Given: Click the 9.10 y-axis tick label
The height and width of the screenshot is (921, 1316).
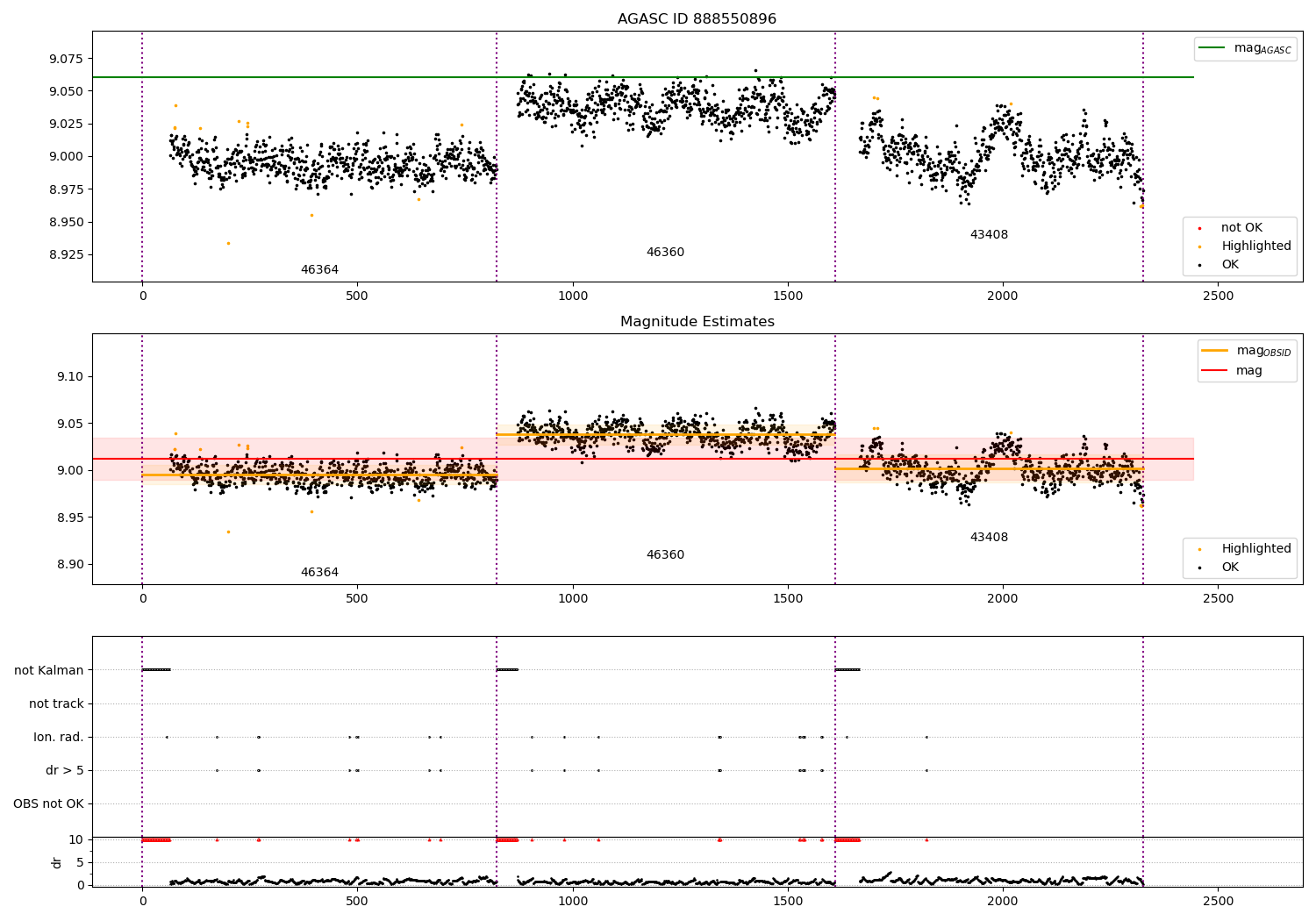Looking at the screenshot, I should coord(69,377).
